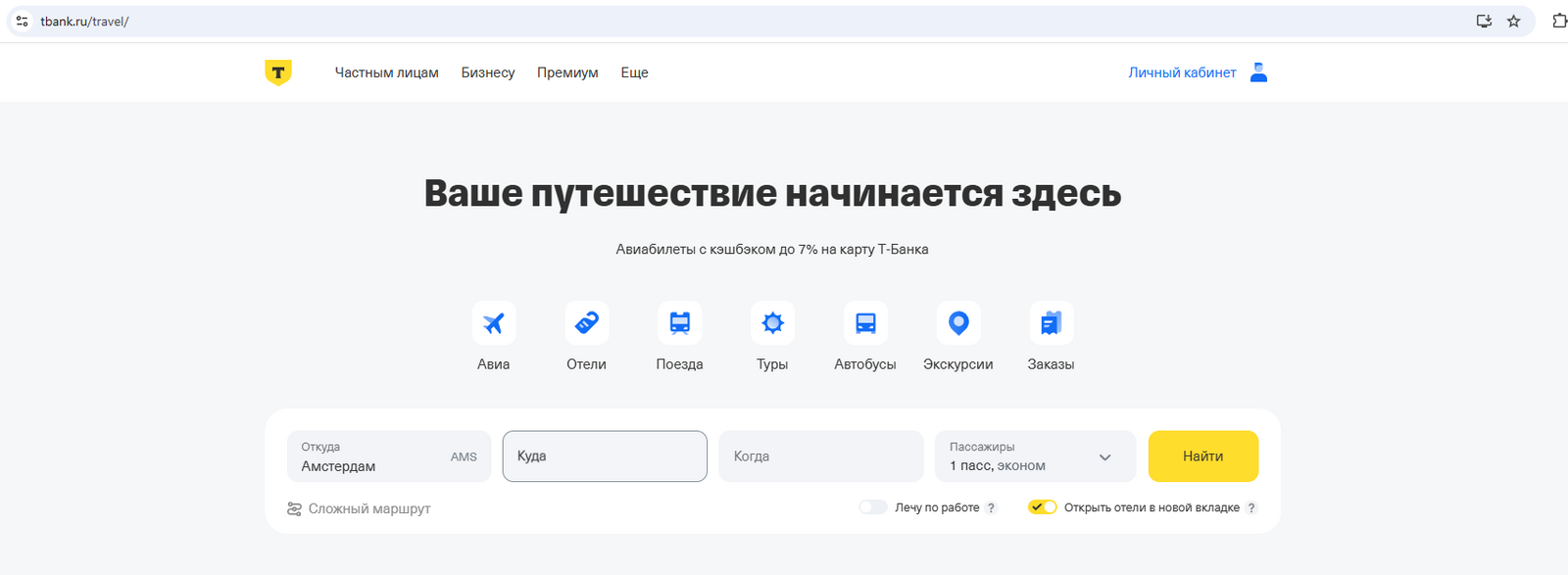Open Личный кабинет link
The height and width of the screenshot is (575, 1568).
click(1182, 72)
